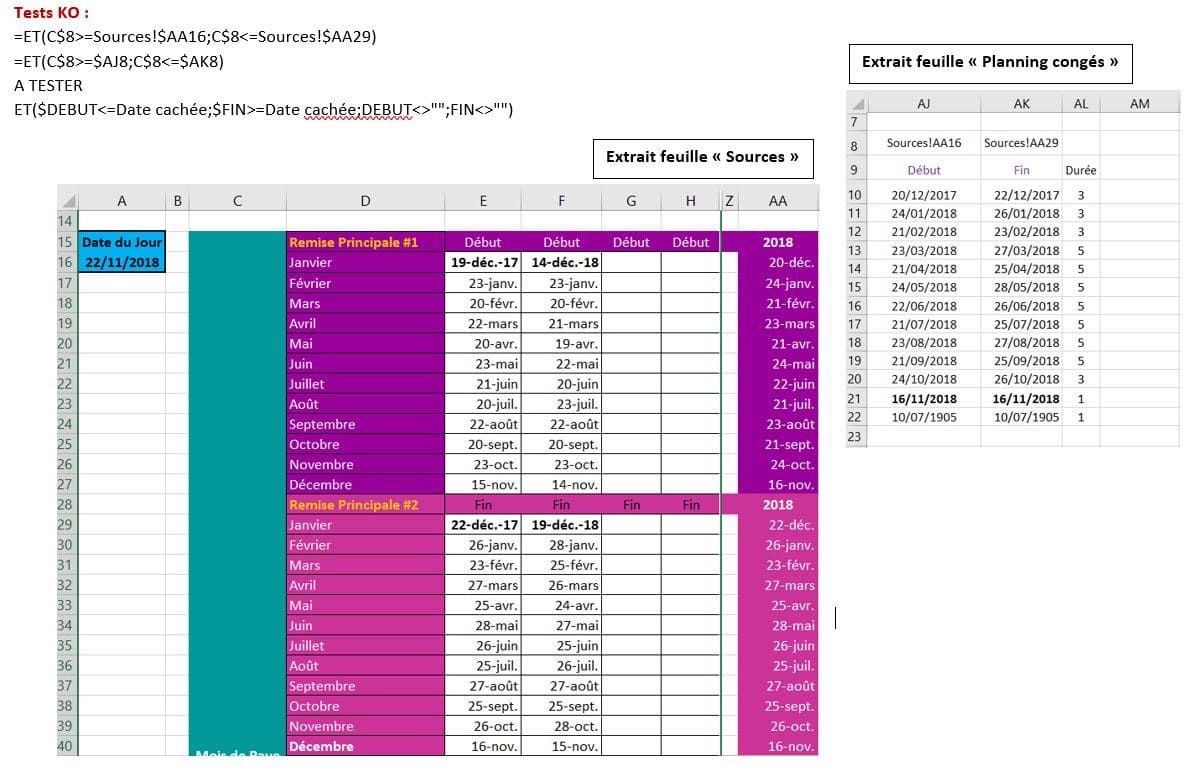Click the 'Sources!AA29' cell in column AK
This screenshot has height=769, width=1191.
(x=1021, y=143)
